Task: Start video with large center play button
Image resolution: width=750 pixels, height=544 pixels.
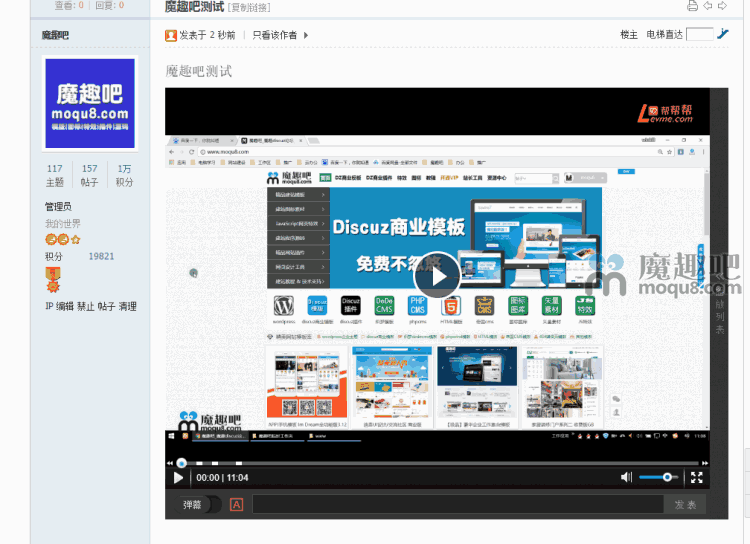Action: click(x=437, y=276)
